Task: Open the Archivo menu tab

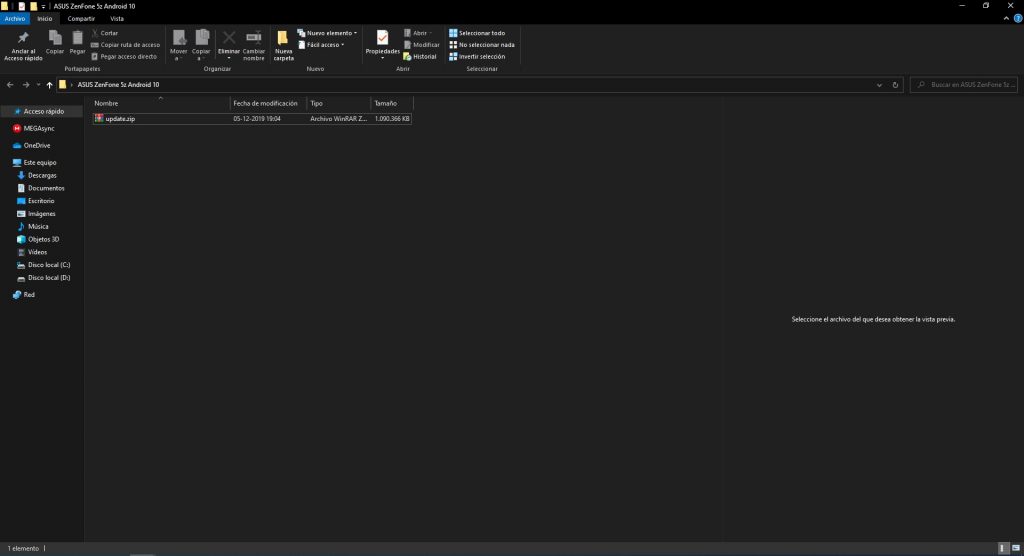Action: [x=14, y=18]
